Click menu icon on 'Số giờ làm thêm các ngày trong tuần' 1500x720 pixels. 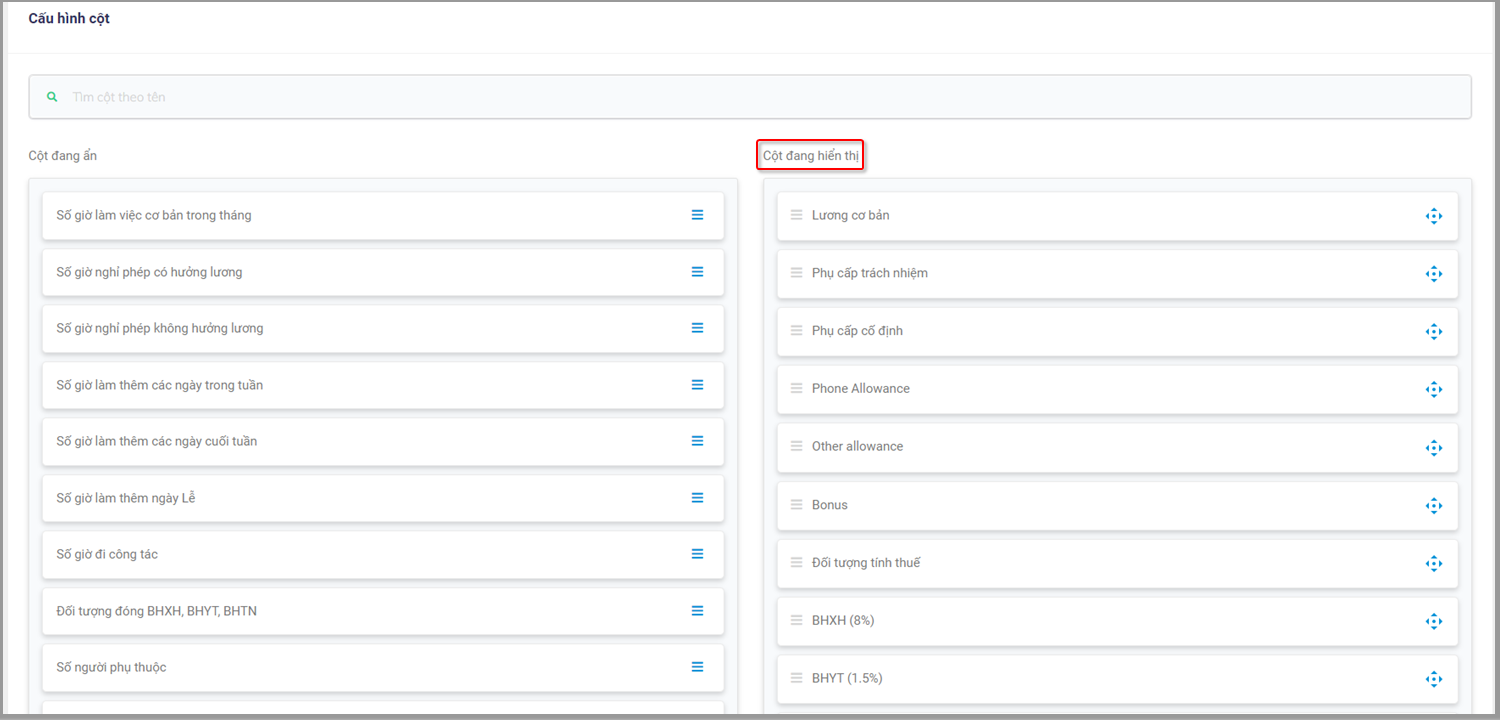click(x=698, y=385)
